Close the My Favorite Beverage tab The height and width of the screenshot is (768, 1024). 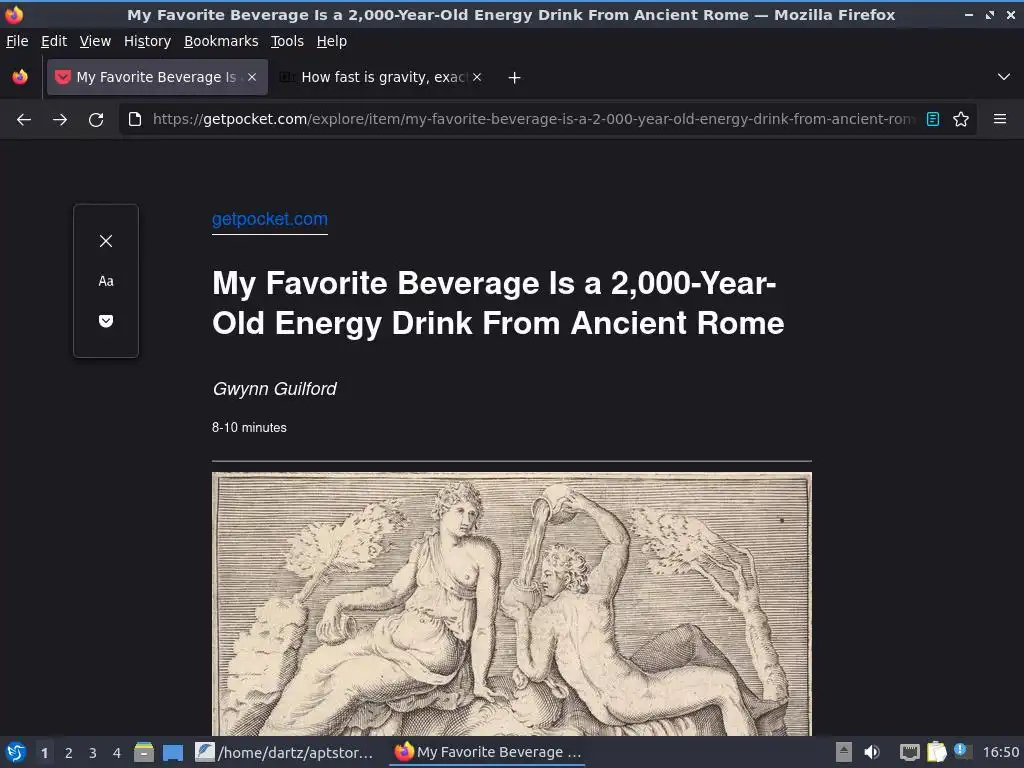pos(252,77)
